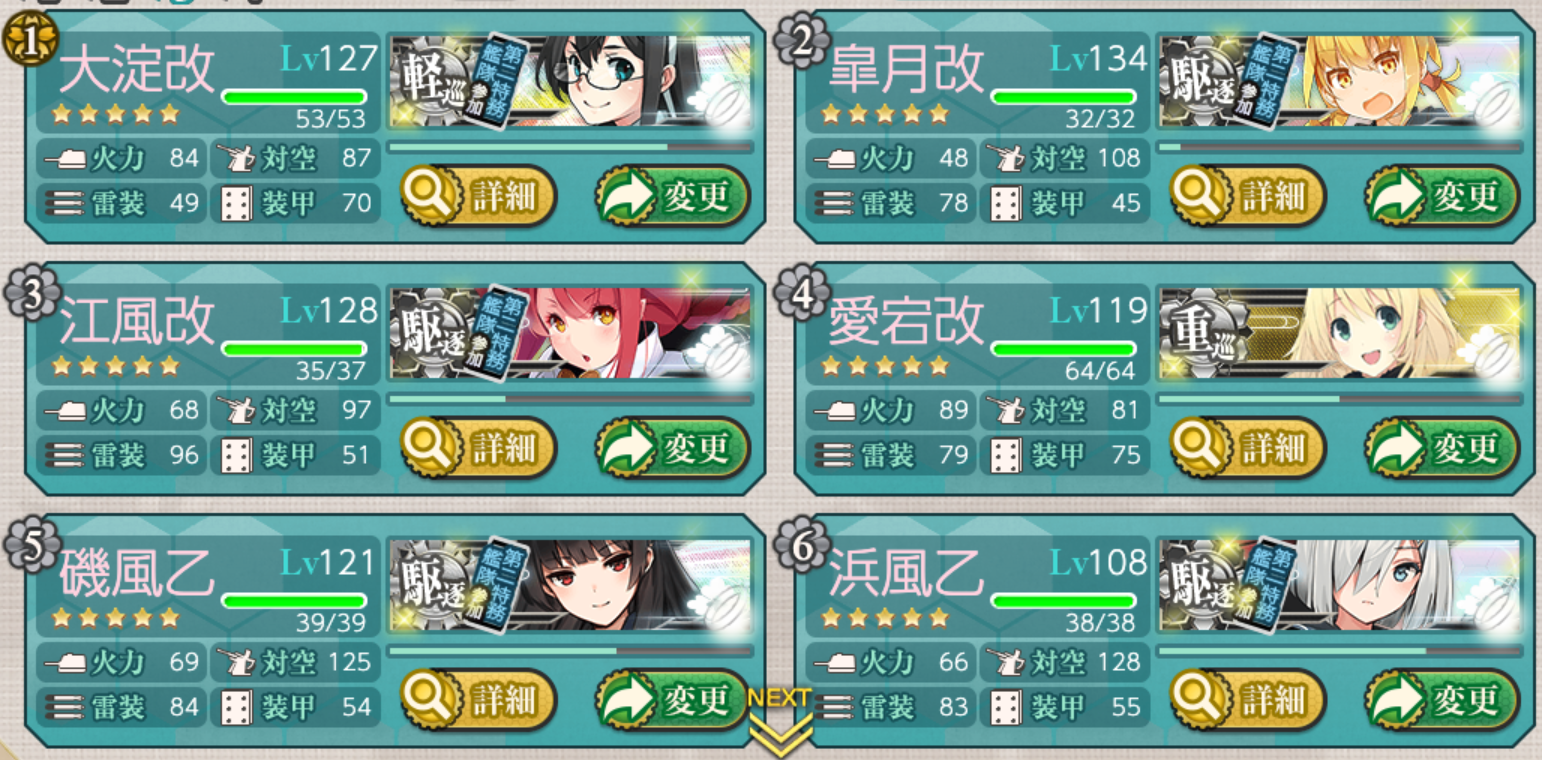The height and width of the screenshot is (760, 1542).
Task: Select the 愛宕改 heavy cruiser portrait banner
Action: pyautogui.click(x=1340, y=334)
